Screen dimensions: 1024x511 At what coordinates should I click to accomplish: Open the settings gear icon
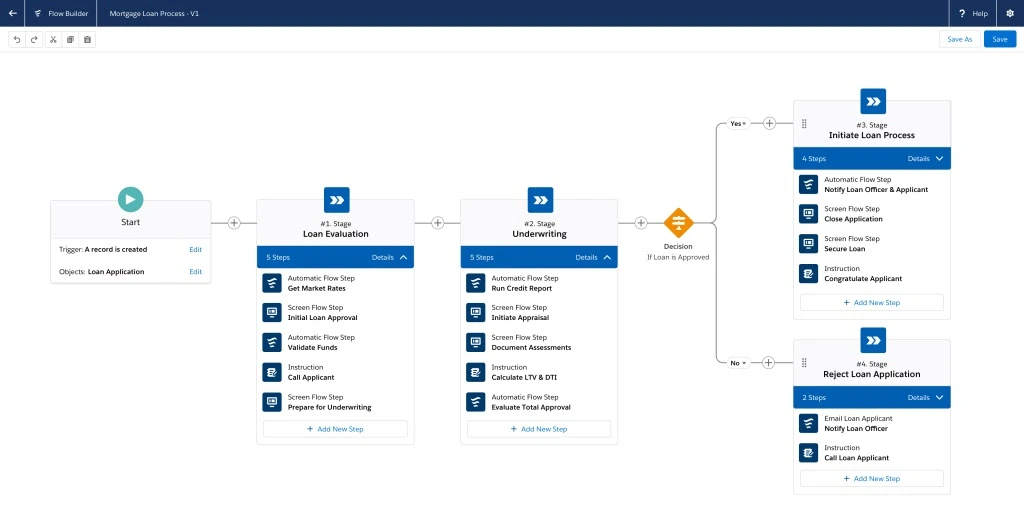(x=1010, y=13)
